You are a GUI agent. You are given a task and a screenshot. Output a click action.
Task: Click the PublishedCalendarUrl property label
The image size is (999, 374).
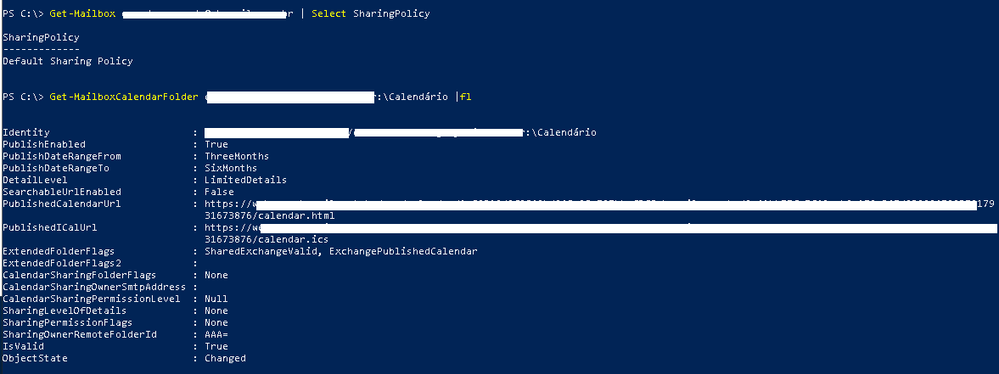(62, 204)
